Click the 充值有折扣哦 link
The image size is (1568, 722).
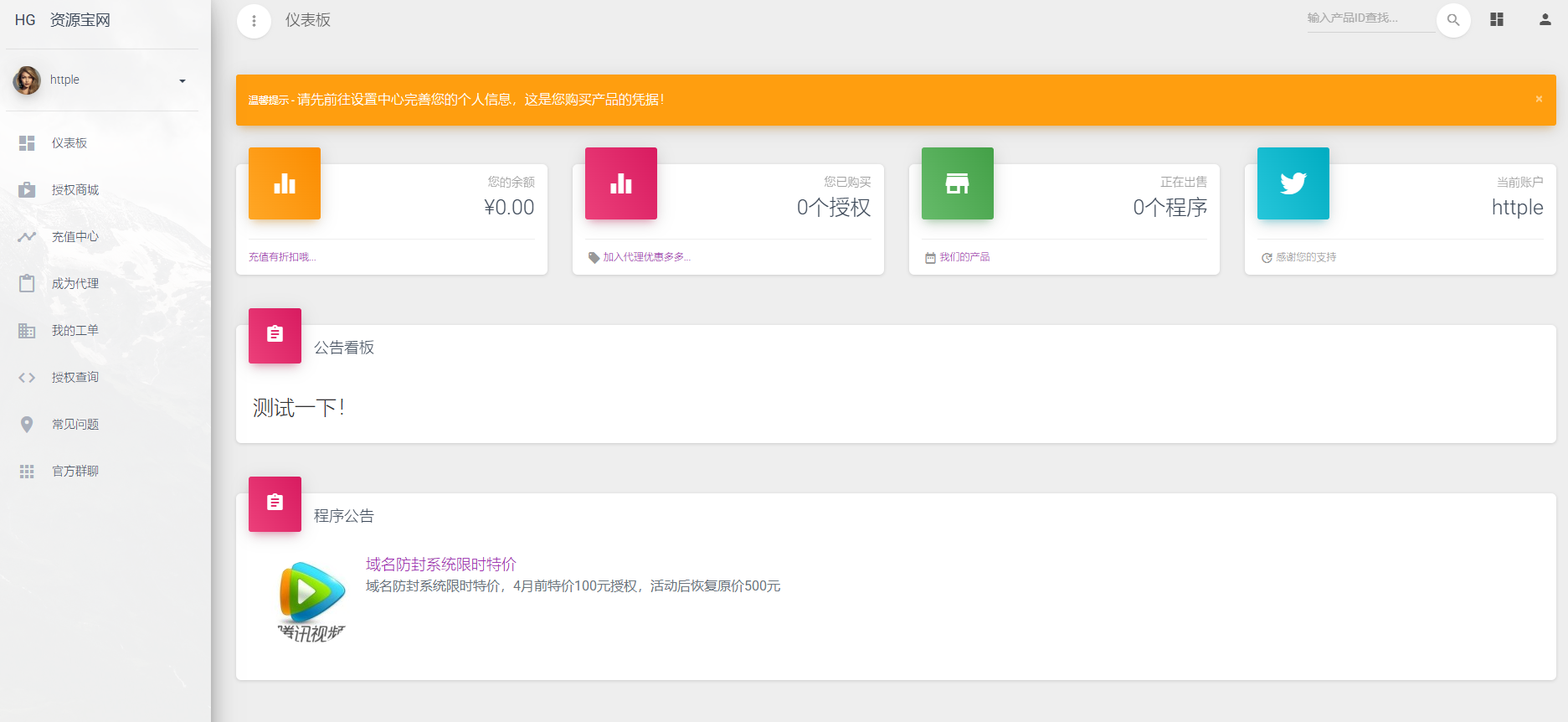click(x=282, y=257)
